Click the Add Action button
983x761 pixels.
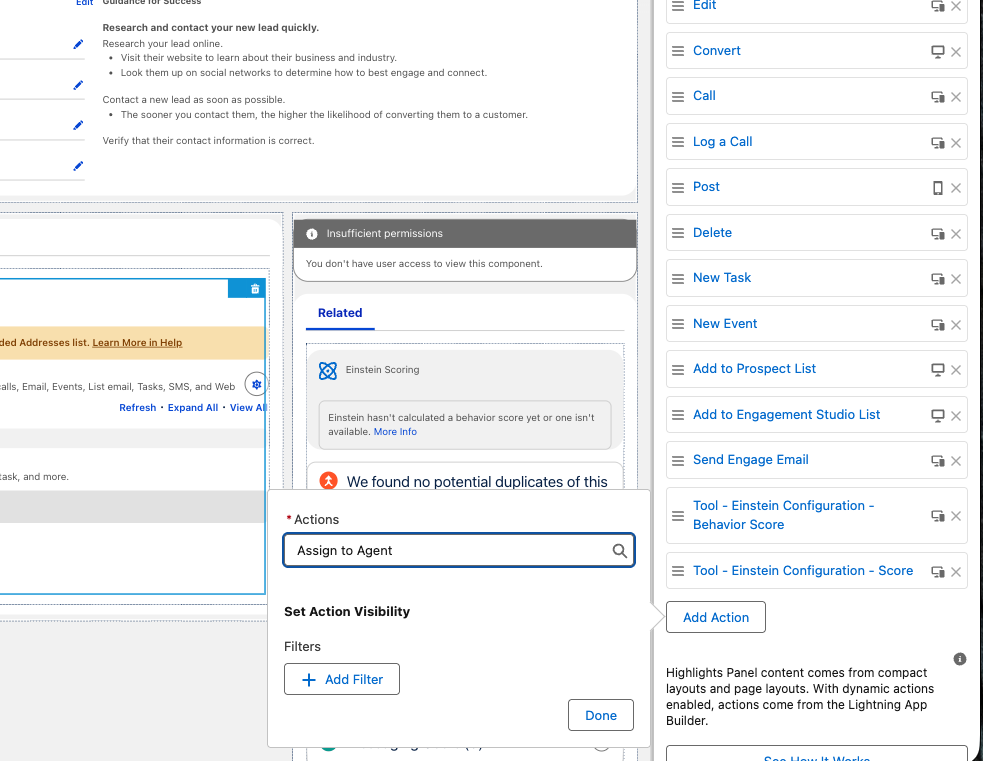click(715, 617)
